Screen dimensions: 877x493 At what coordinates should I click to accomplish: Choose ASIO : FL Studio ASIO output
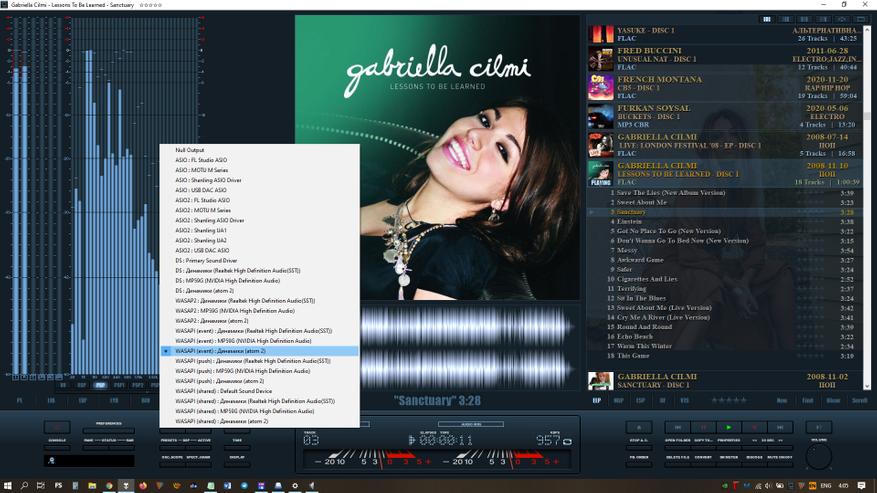tap(259, 160)
